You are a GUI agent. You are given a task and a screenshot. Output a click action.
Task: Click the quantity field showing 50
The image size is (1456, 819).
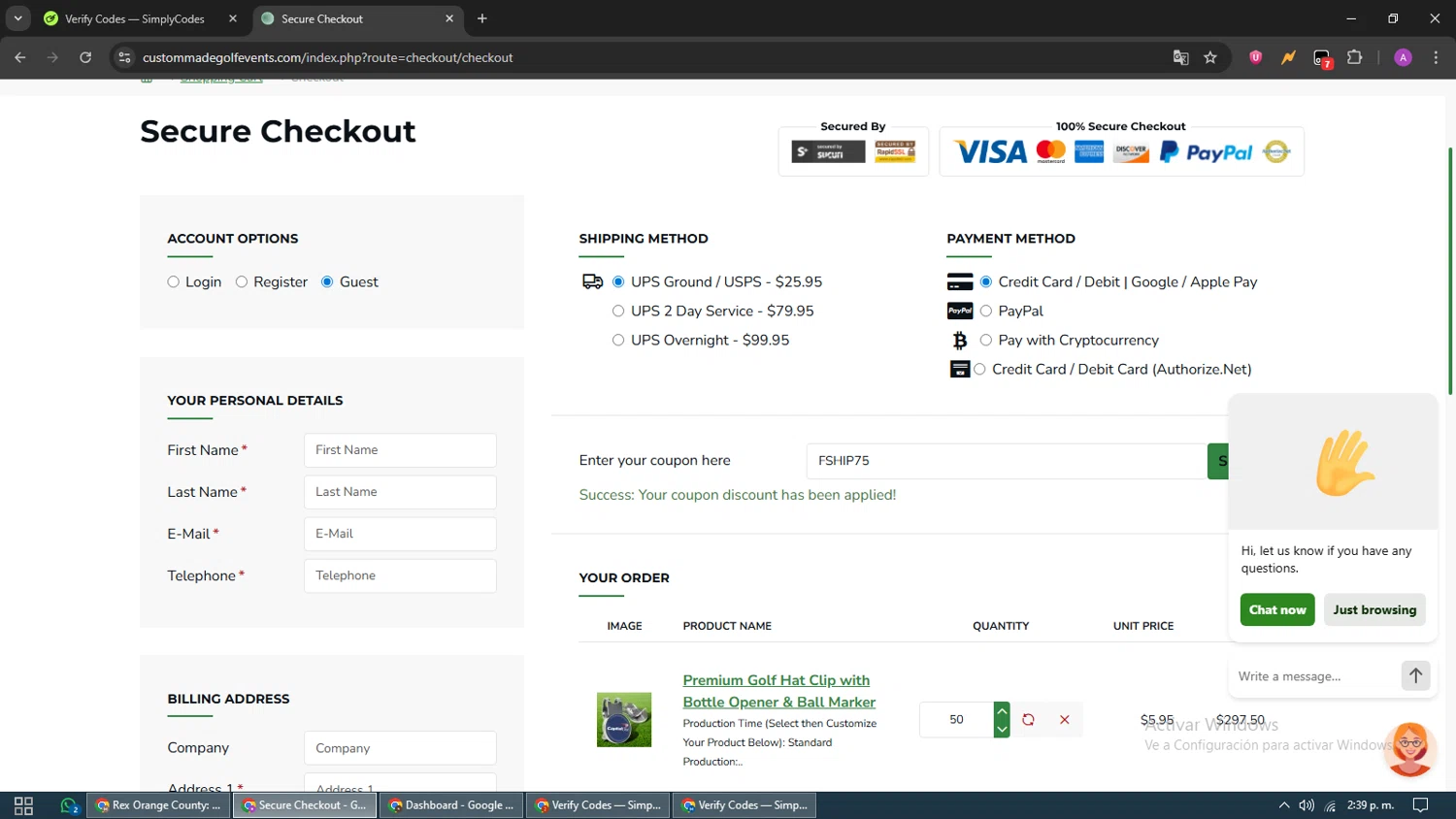[x=956, y=719]
